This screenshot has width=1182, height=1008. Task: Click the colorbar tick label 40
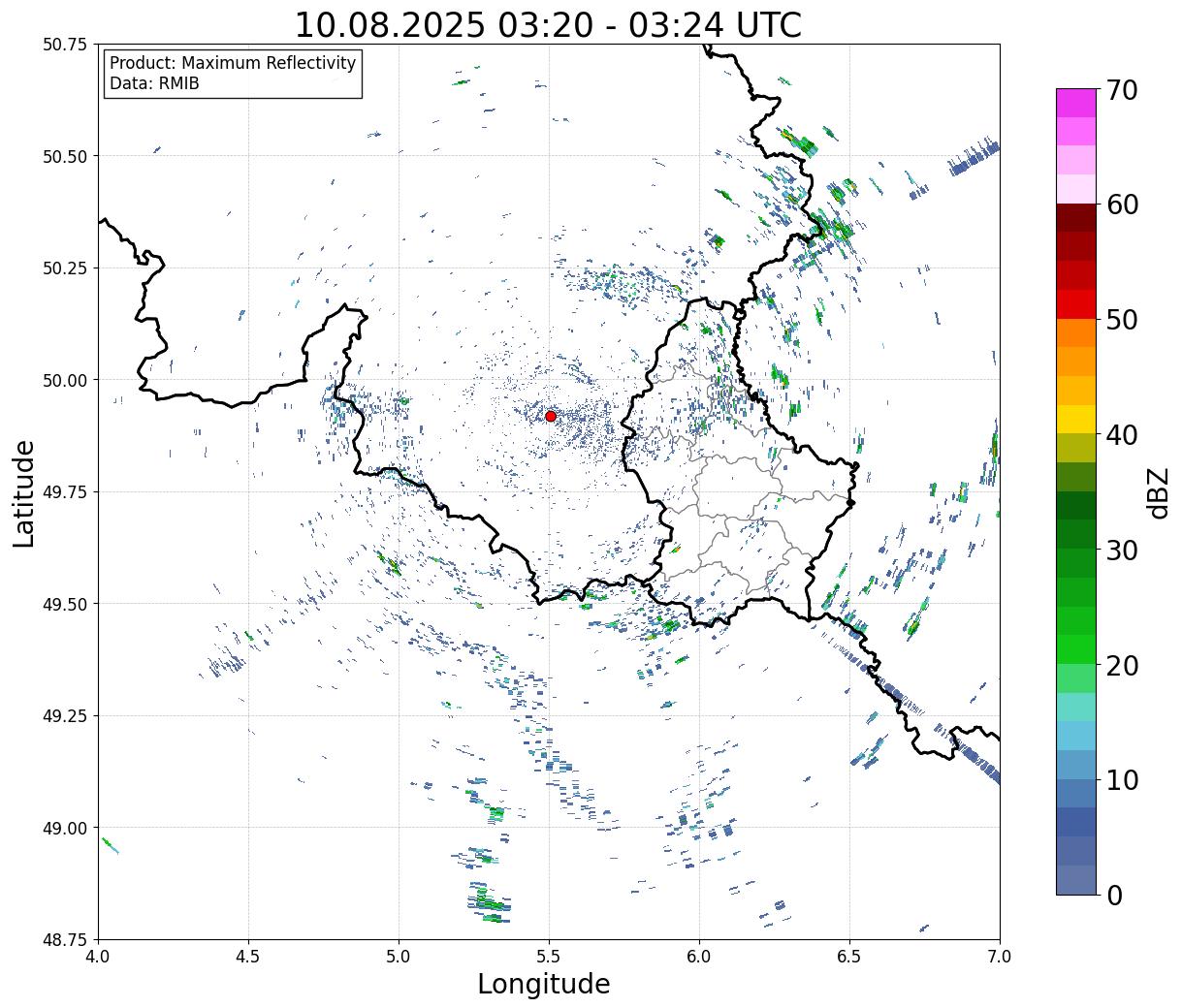tap(1122, 435)
